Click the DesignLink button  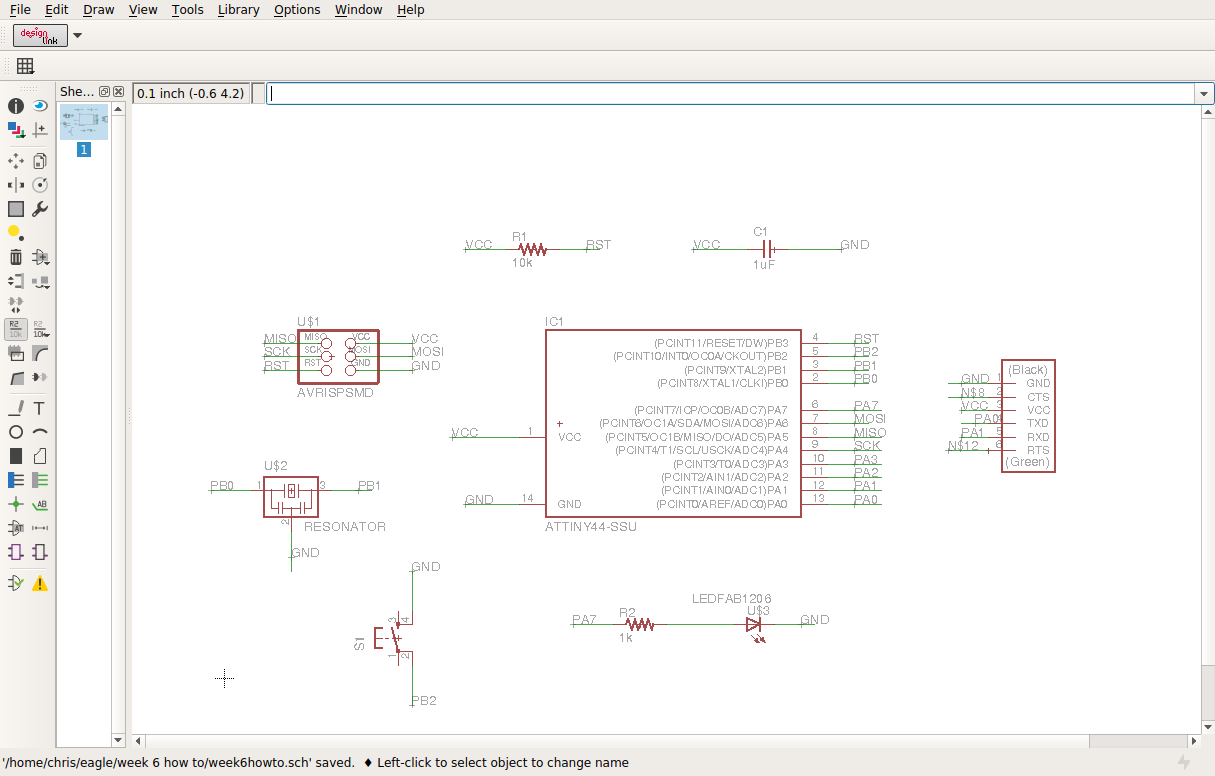pyautogui.click(x=40, y=35)
